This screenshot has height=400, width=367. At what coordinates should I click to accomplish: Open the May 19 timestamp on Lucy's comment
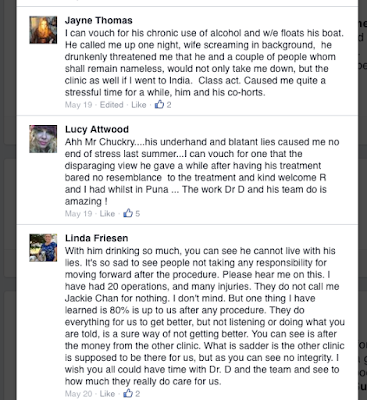78,213
